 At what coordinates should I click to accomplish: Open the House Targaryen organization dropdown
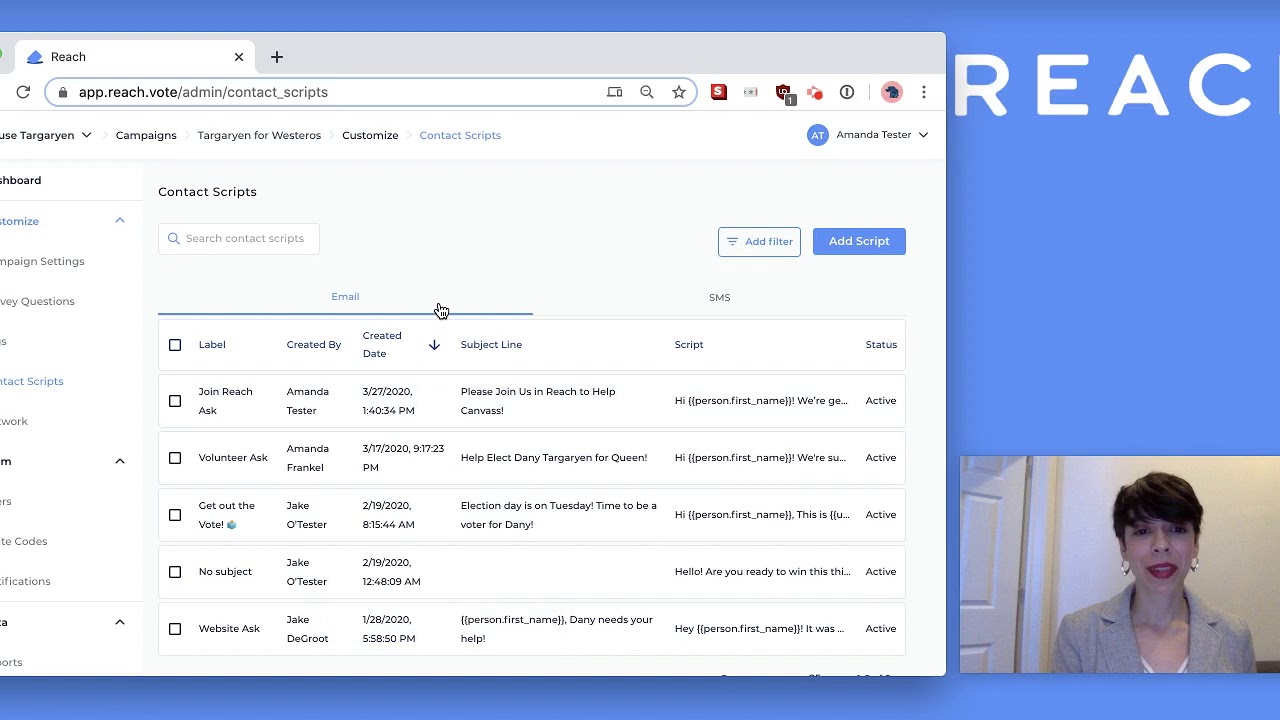click(46, 135)
